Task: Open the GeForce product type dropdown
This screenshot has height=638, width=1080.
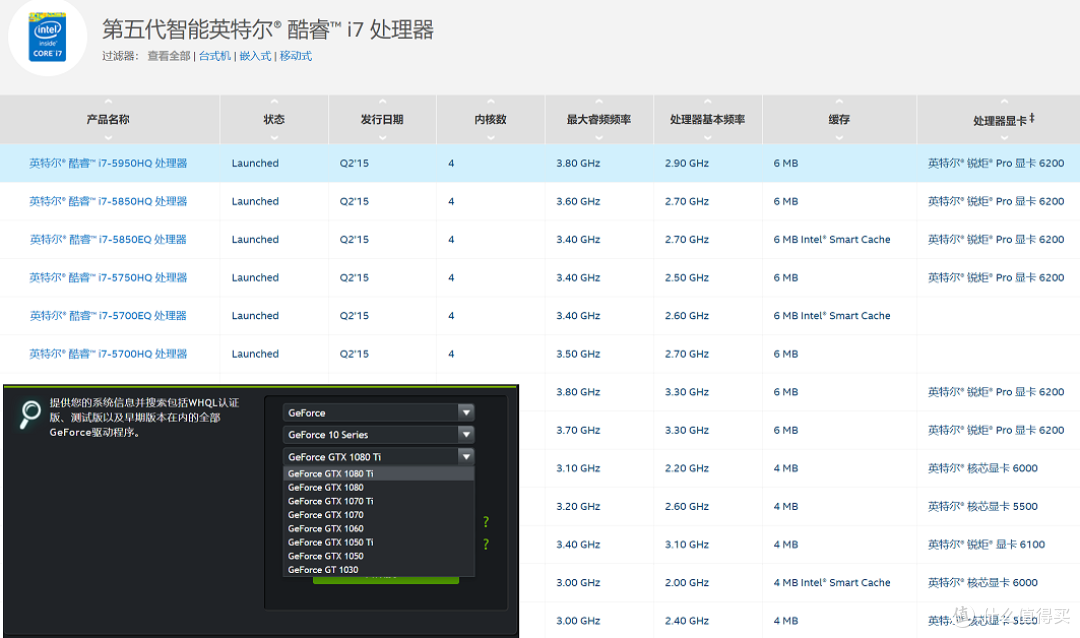Action: (x=378, y=413)
